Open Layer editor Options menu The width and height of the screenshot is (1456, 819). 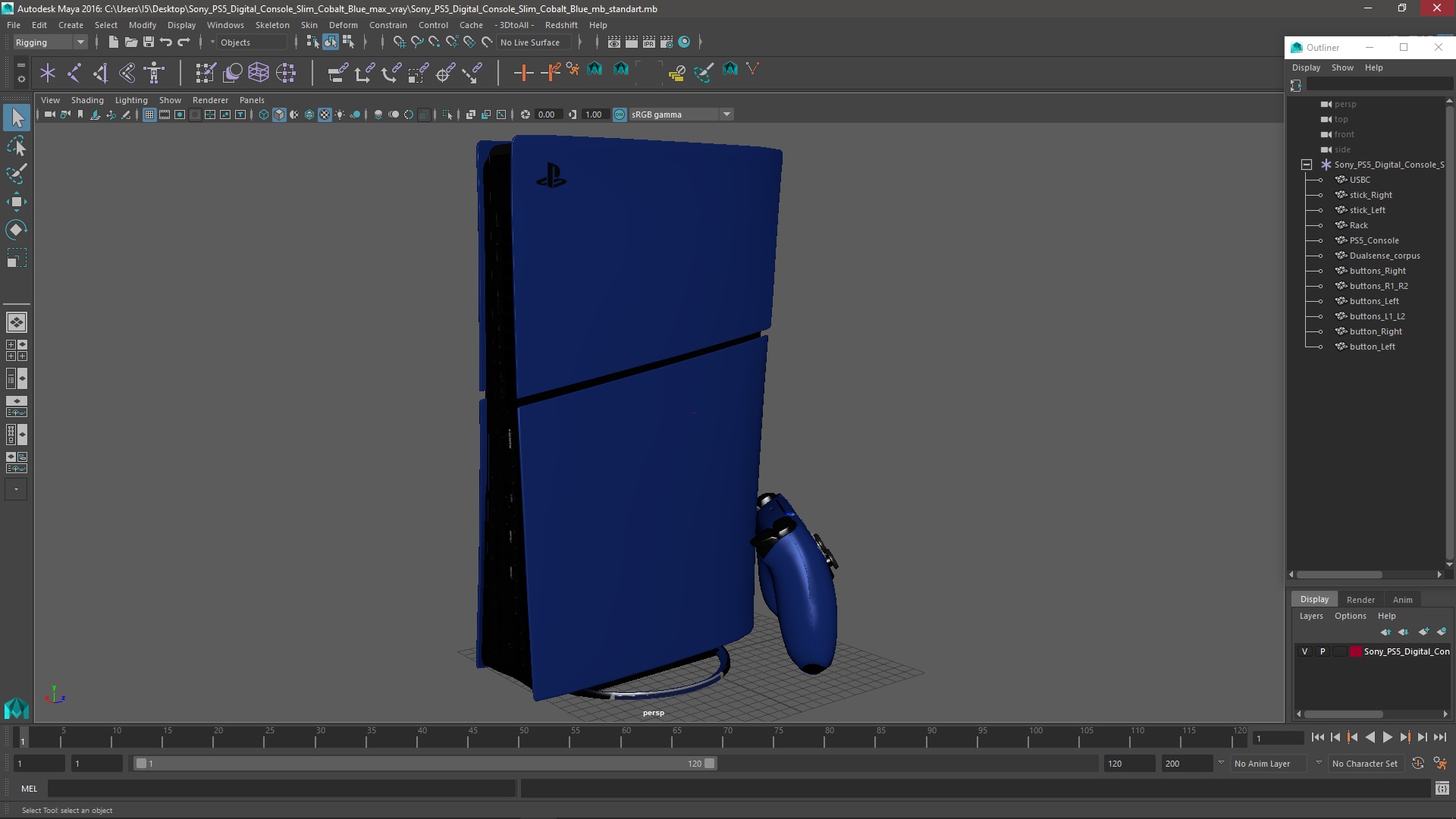1350,616
